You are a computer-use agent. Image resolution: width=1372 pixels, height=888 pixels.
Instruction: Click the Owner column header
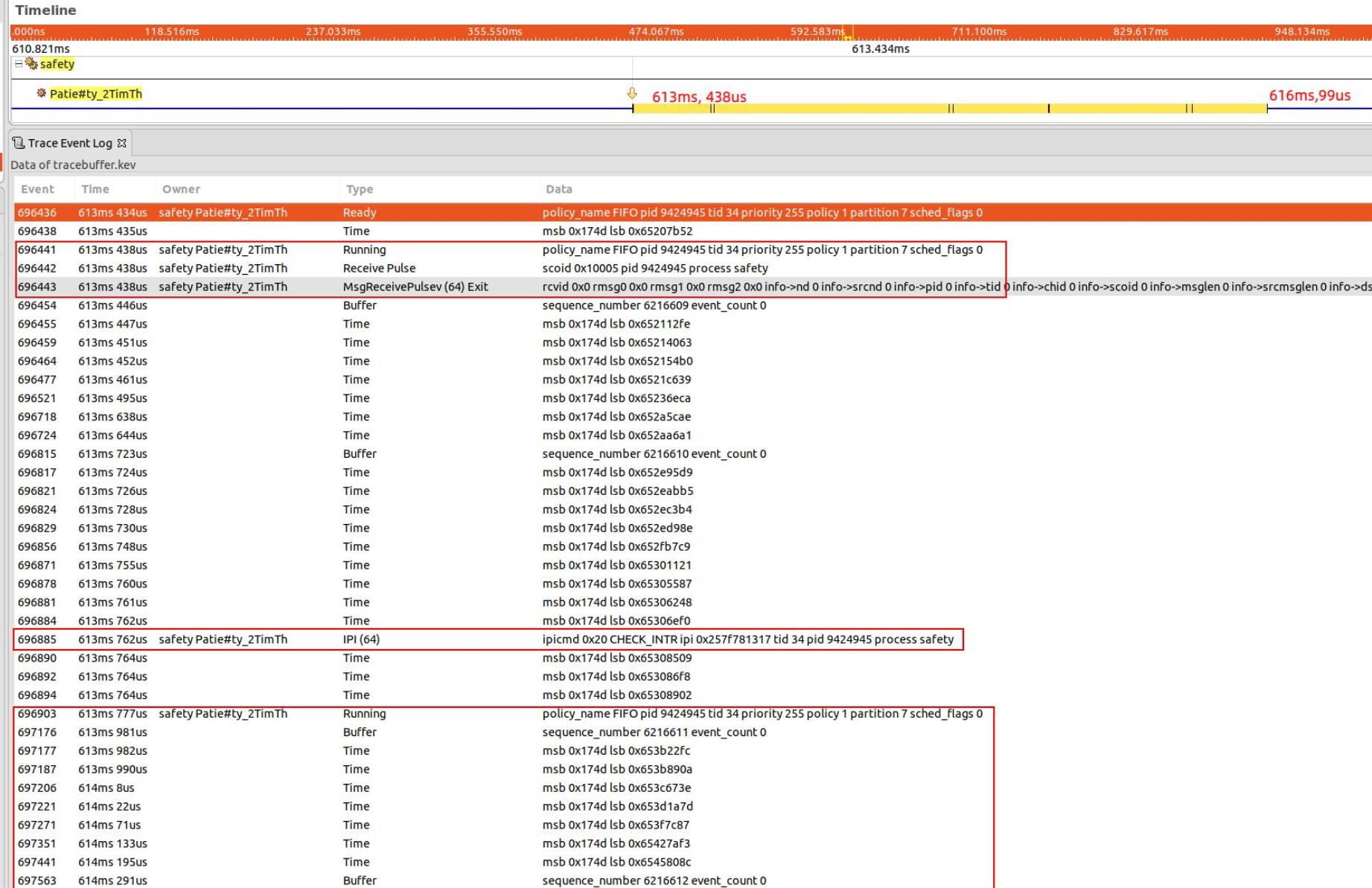pos(181,189)
